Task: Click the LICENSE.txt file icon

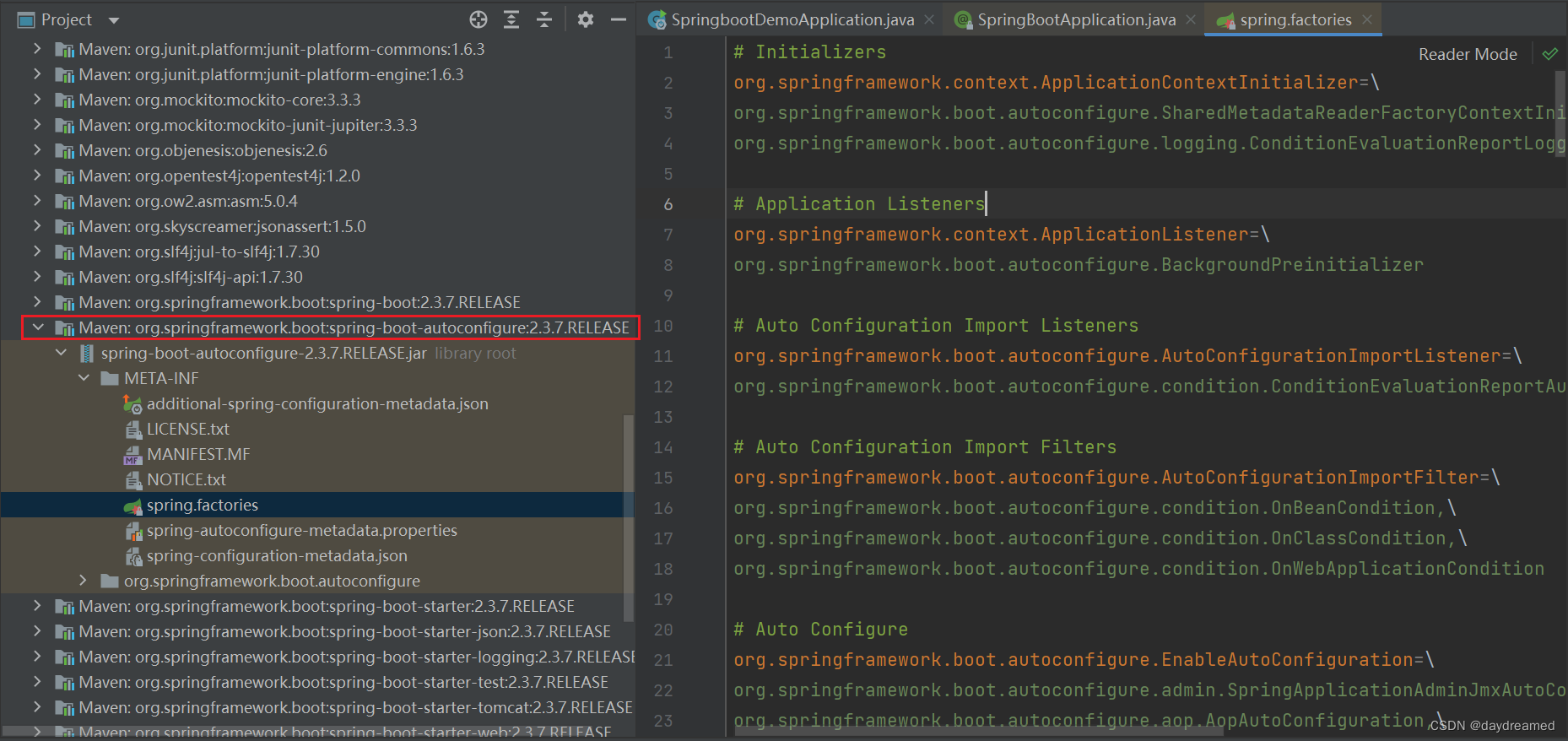Action: [133, 430]
